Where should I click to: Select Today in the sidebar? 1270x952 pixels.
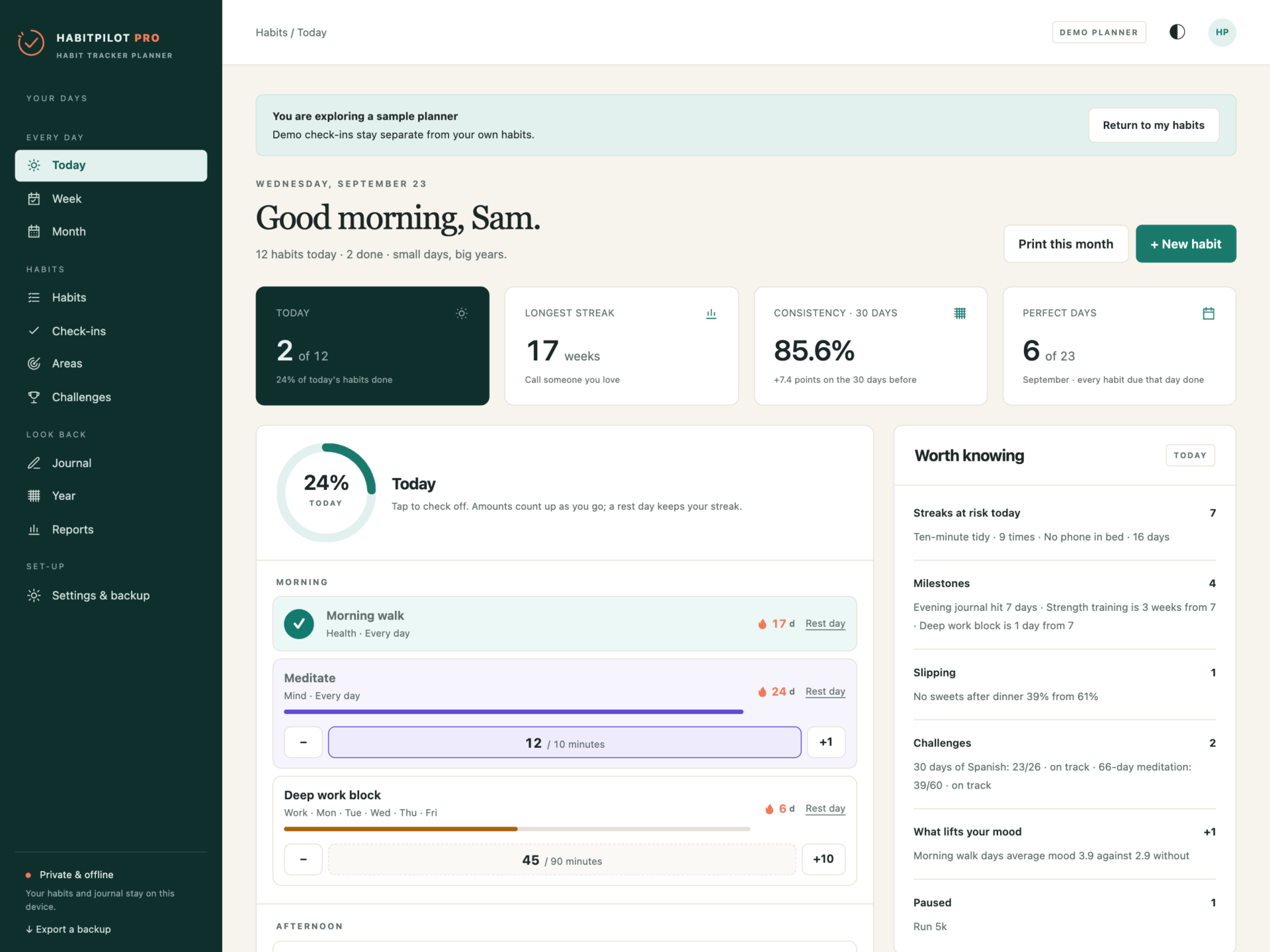pos(111,165)
